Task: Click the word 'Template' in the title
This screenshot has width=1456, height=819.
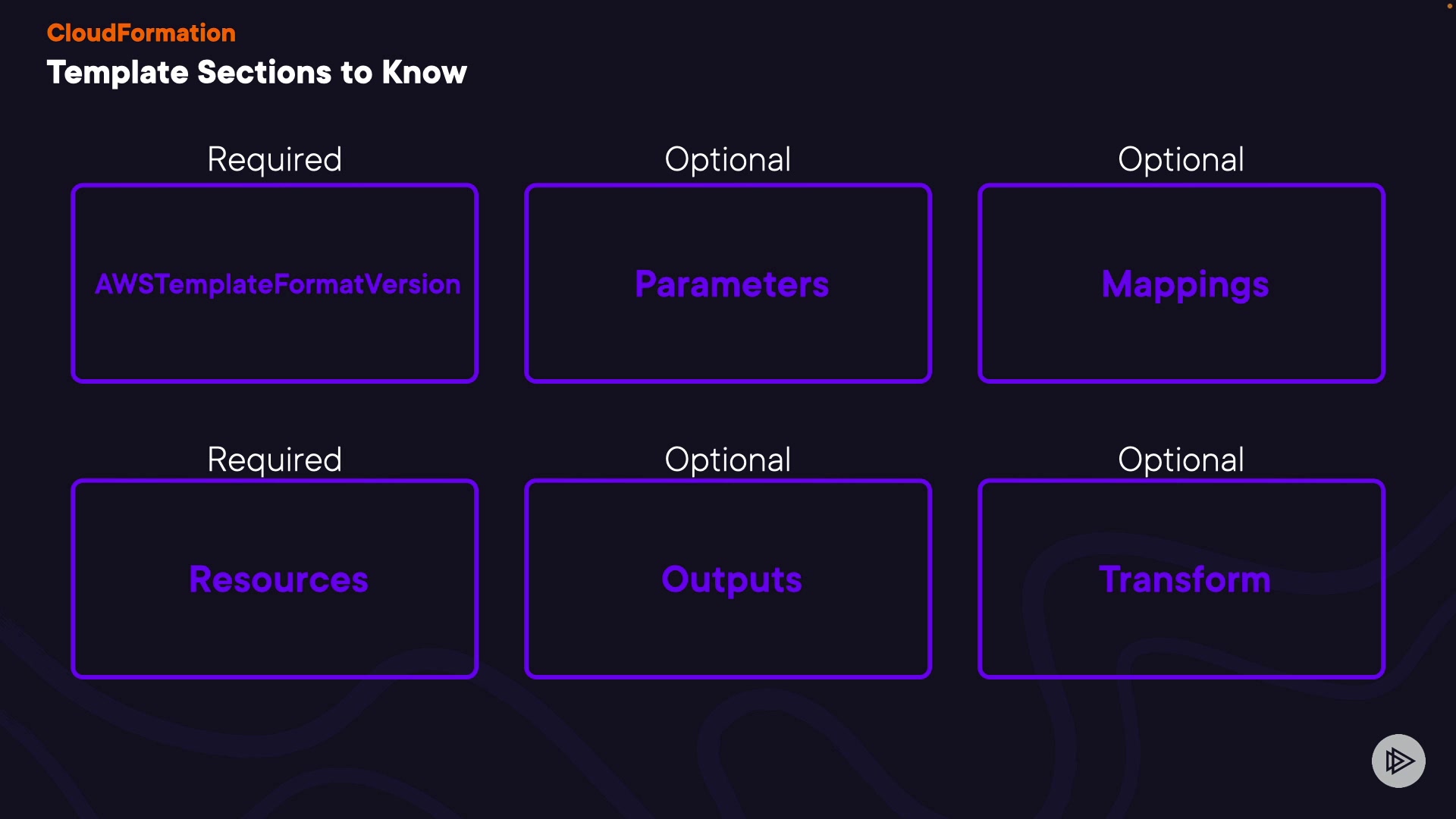Action: tap(118, 73)
